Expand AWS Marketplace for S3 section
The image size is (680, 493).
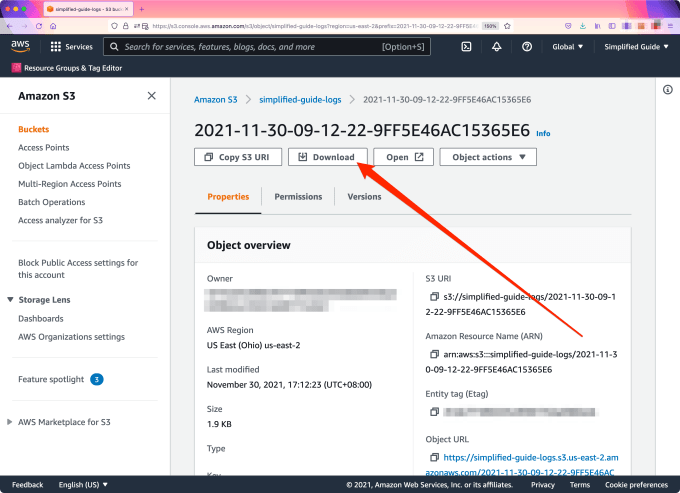point(10,422)
